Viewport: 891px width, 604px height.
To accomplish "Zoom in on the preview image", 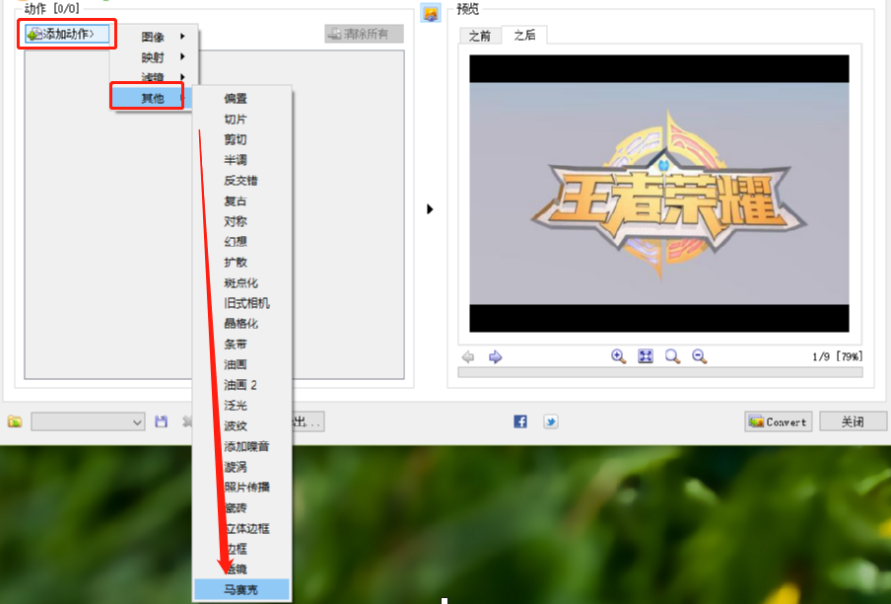I will 618,356.
